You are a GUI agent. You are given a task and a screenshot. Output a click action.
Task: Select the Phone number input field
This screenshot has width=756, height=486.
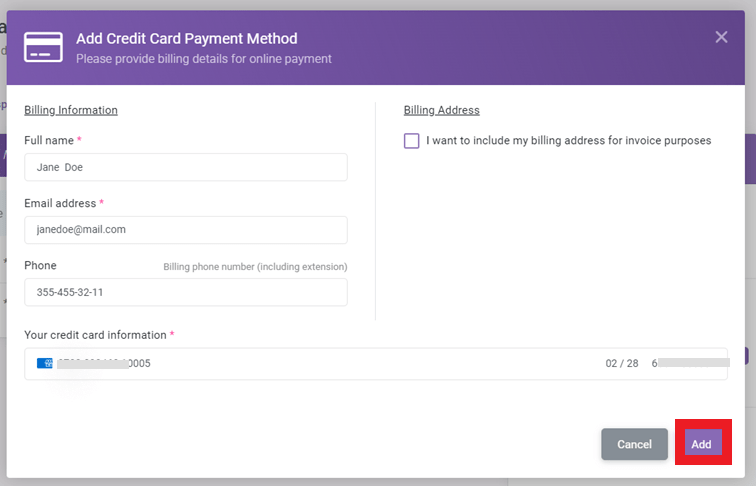click(x=186, y=292)
